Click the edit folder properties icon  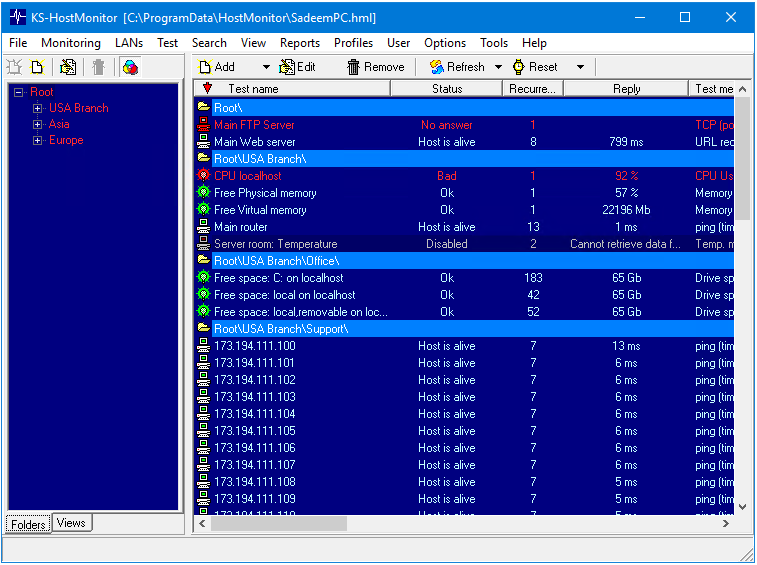tap(68, 67)
